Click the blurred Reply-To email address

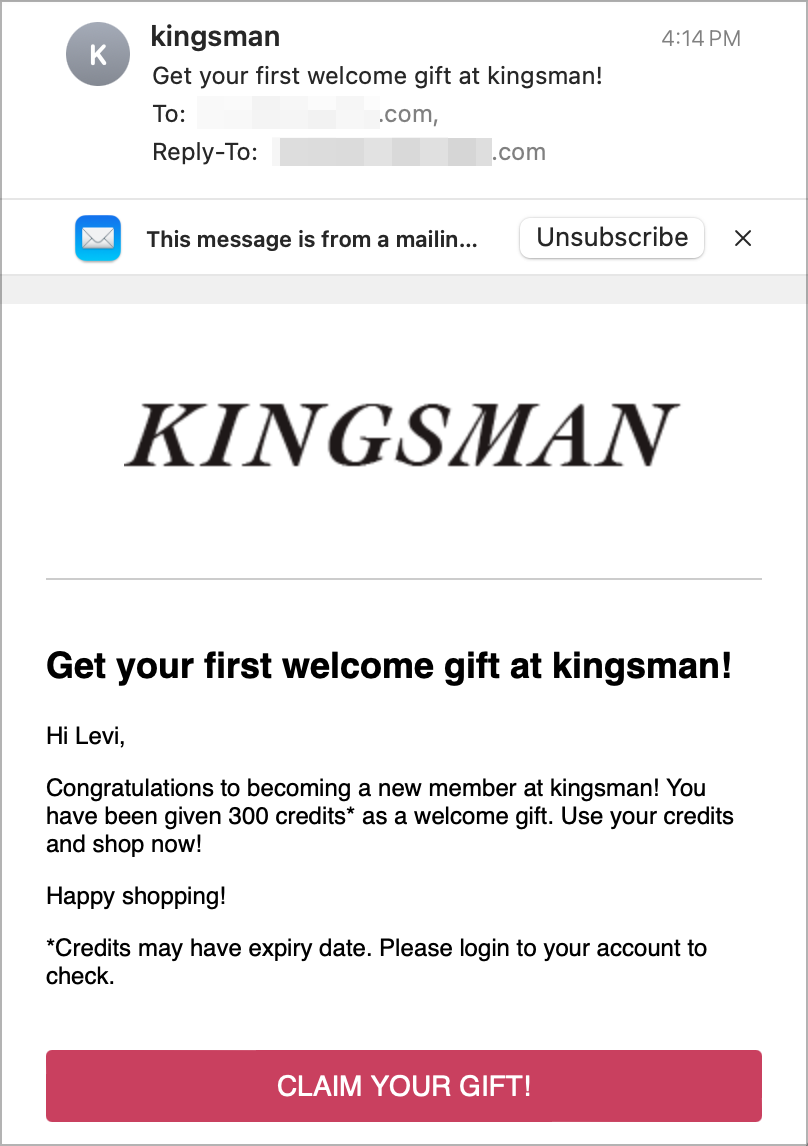[x=409, y=152]
